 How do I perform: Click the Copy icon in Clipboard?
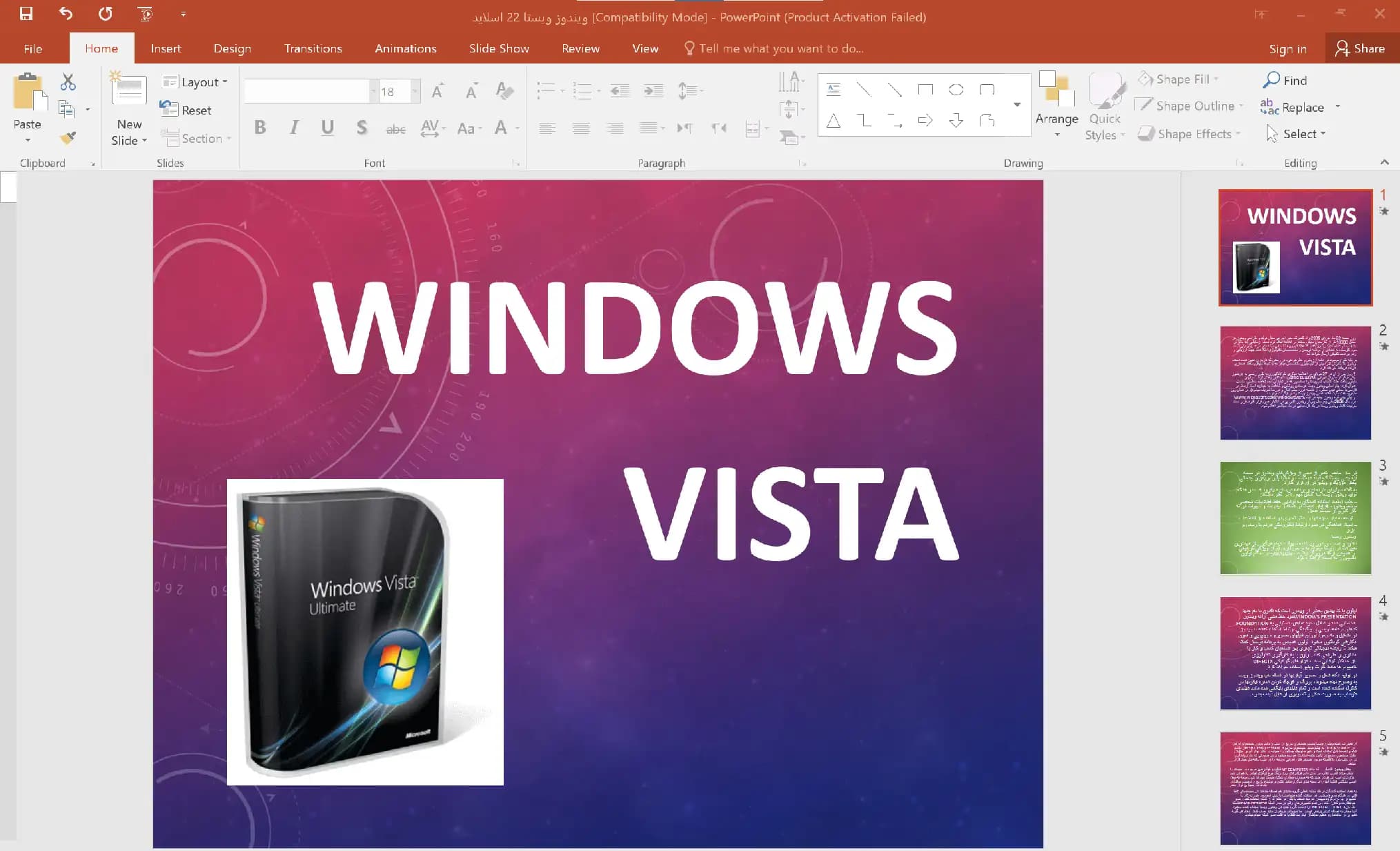66,109
